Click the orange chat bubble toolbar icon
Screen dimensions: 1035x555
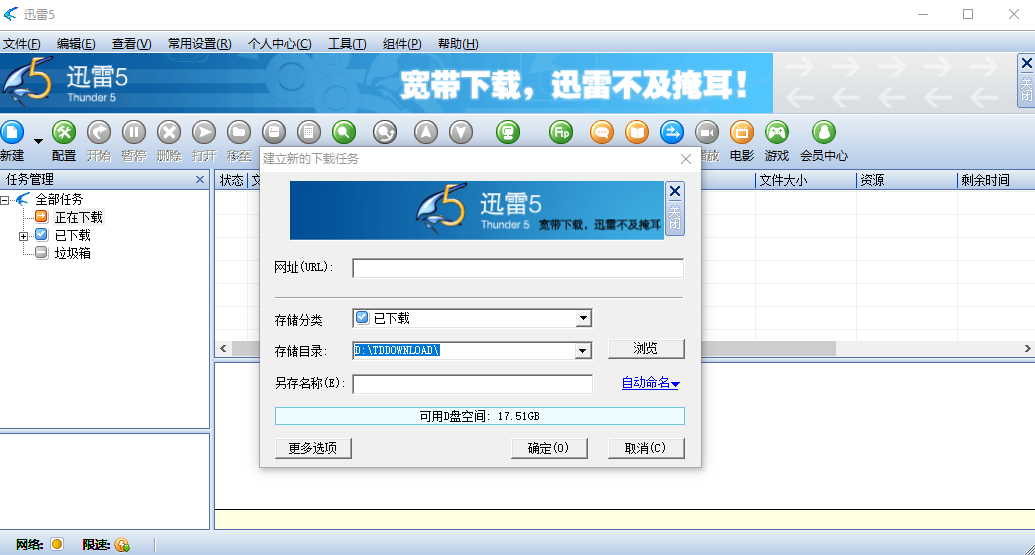click(x=601, y=133)
